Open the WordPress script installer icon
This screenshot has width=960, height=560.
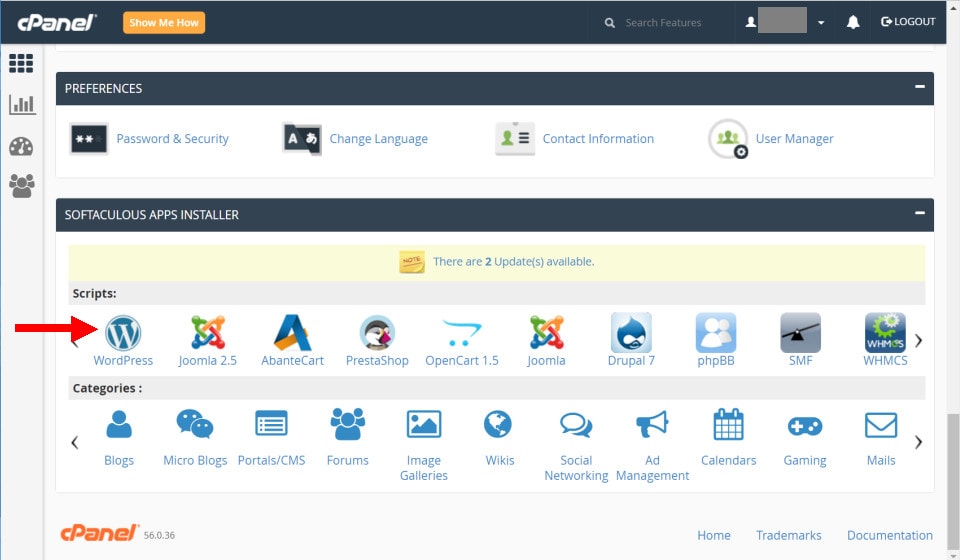pos(123,333)
